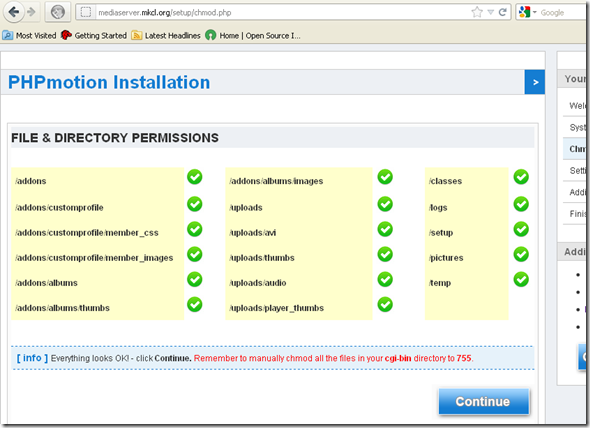The image size is (590, 428).
Task: Click green checkmark for /uploads/thumbs
Action: [385, 254]
